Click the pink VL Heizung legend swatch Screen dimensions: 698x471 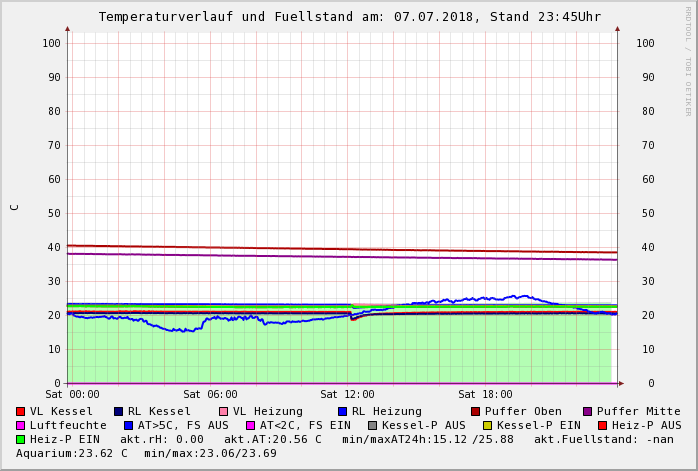point(224,411)
